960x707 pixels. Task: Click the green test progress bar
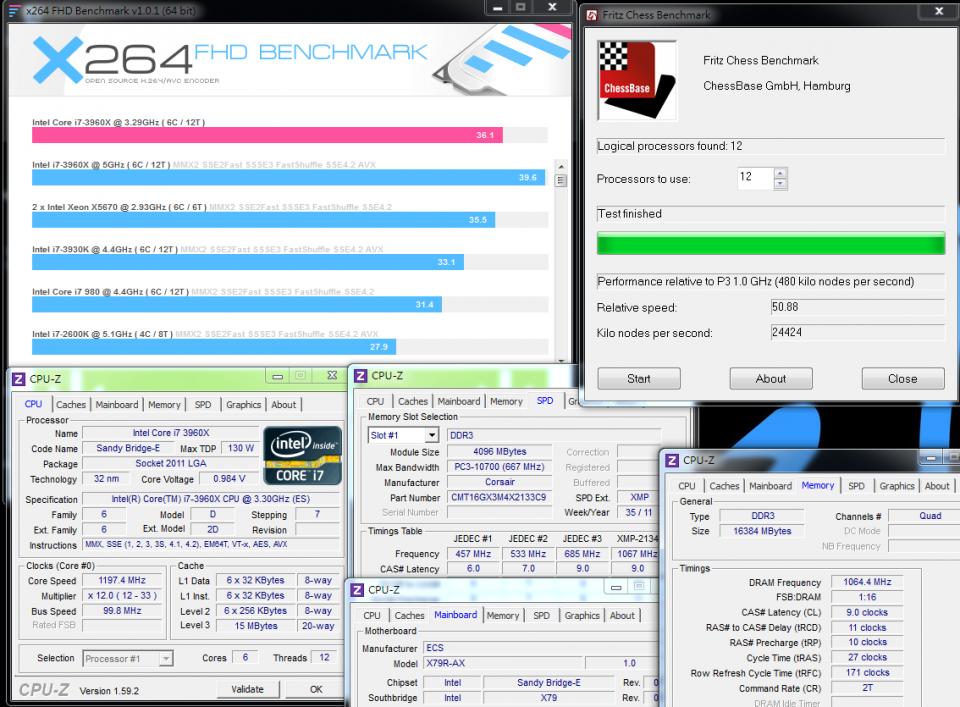(770, 243)
